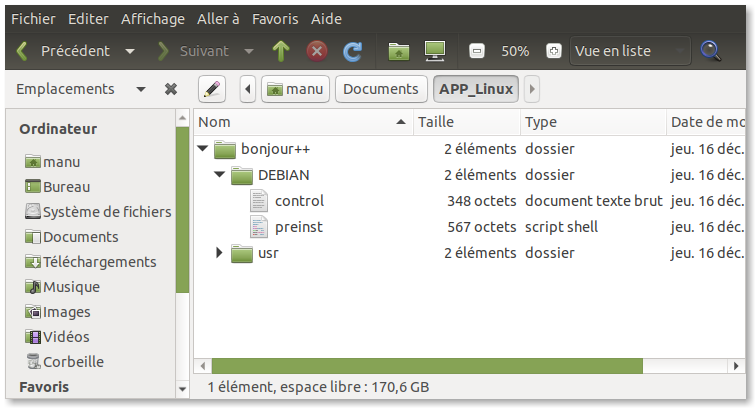Click the file list scroll-left arrow
This screenshot has height=408, width=755.
(203, 366)
